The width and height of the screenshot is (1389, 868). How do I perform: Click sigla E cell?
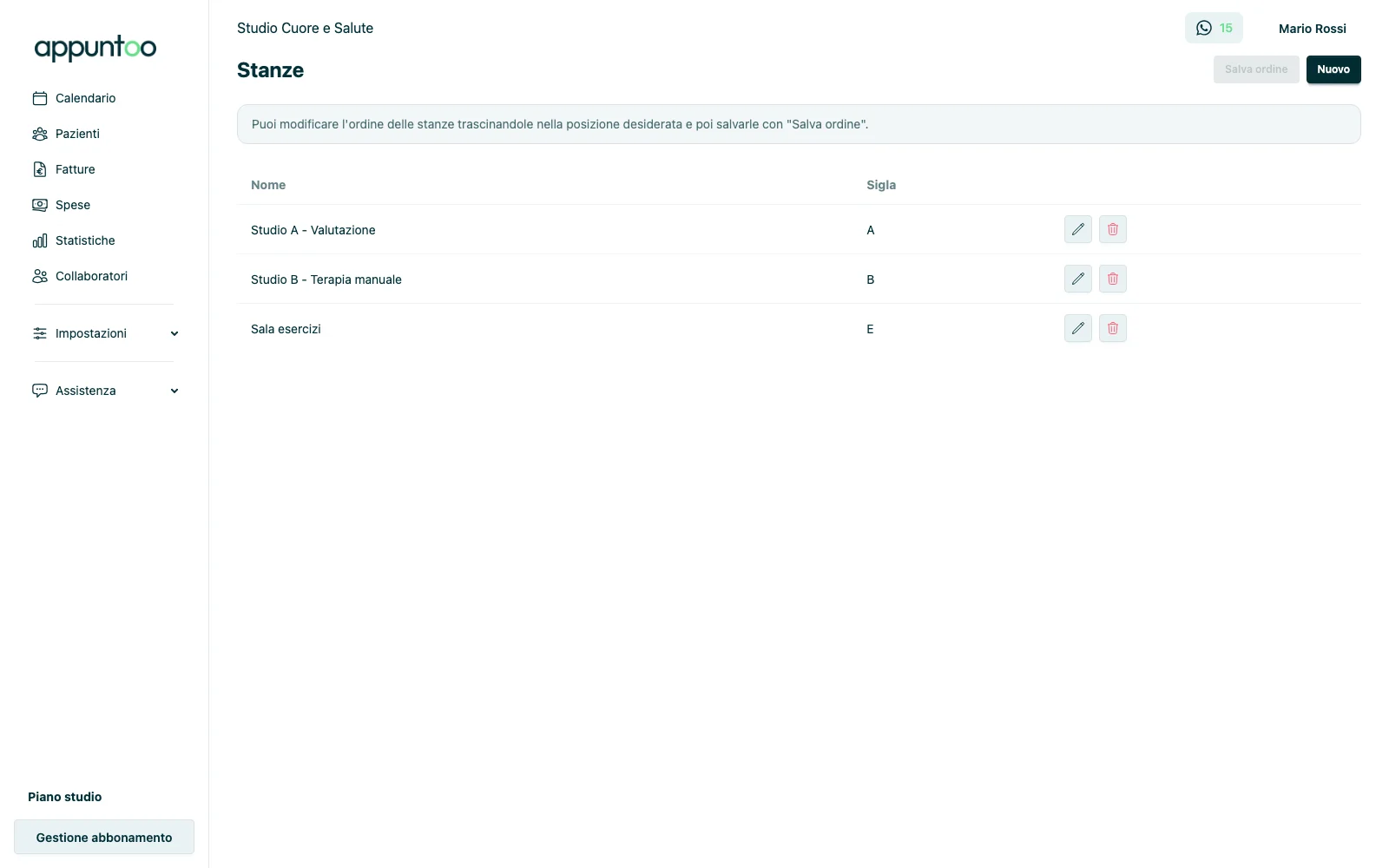click(870, 329)
